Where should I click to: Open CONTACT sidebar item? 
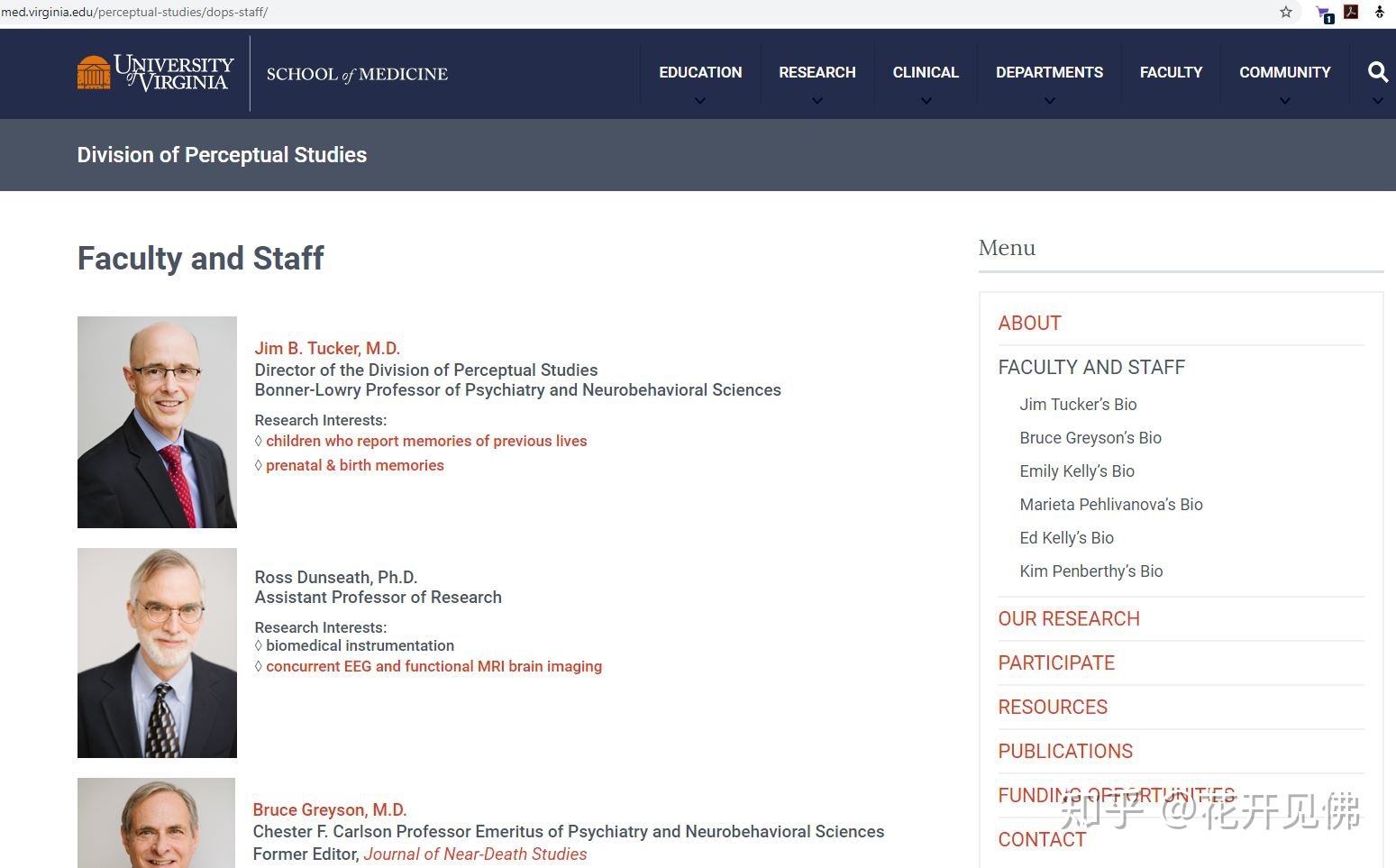[1042, 839]
